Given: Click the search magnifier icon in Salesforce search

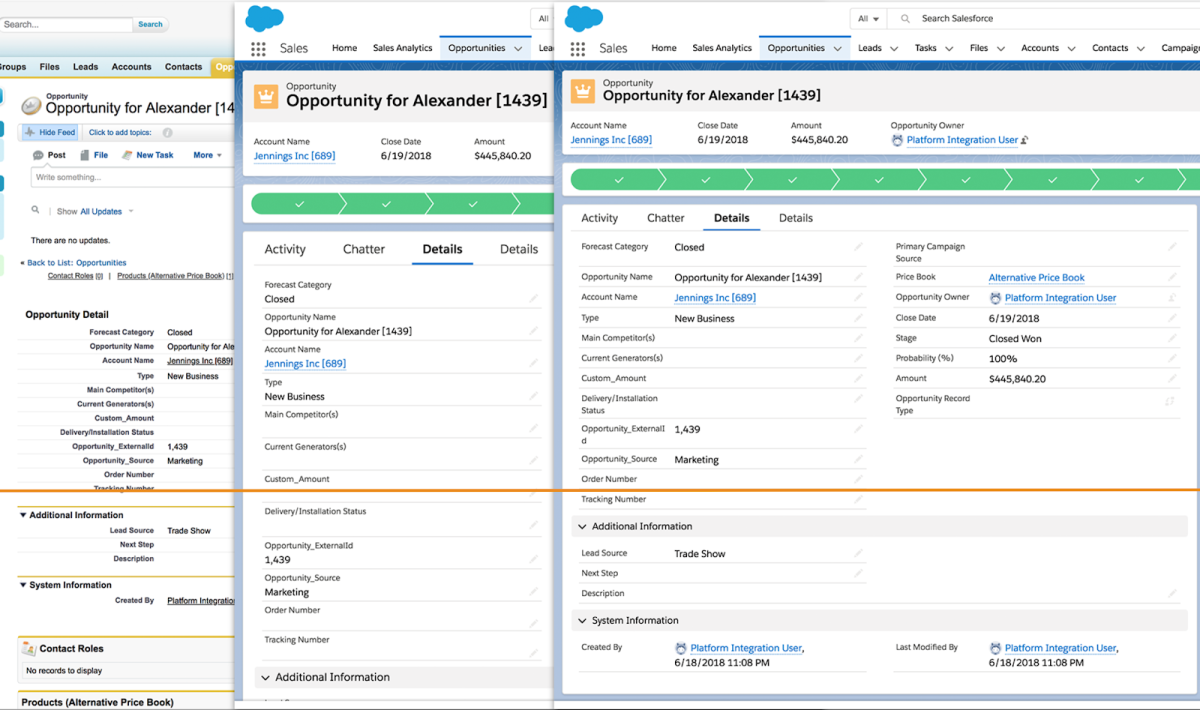Looking at the screenshot, I should coord(905,19).
